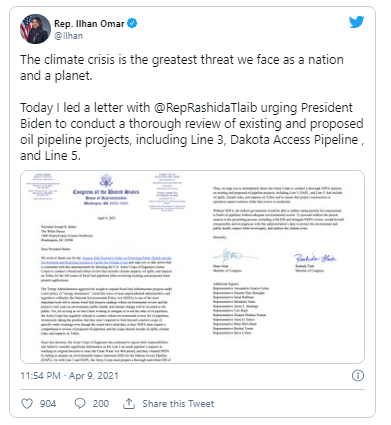Screen dimensions: 391x425
Task: Click the share upload arrow icon
Action: (129, 404)
